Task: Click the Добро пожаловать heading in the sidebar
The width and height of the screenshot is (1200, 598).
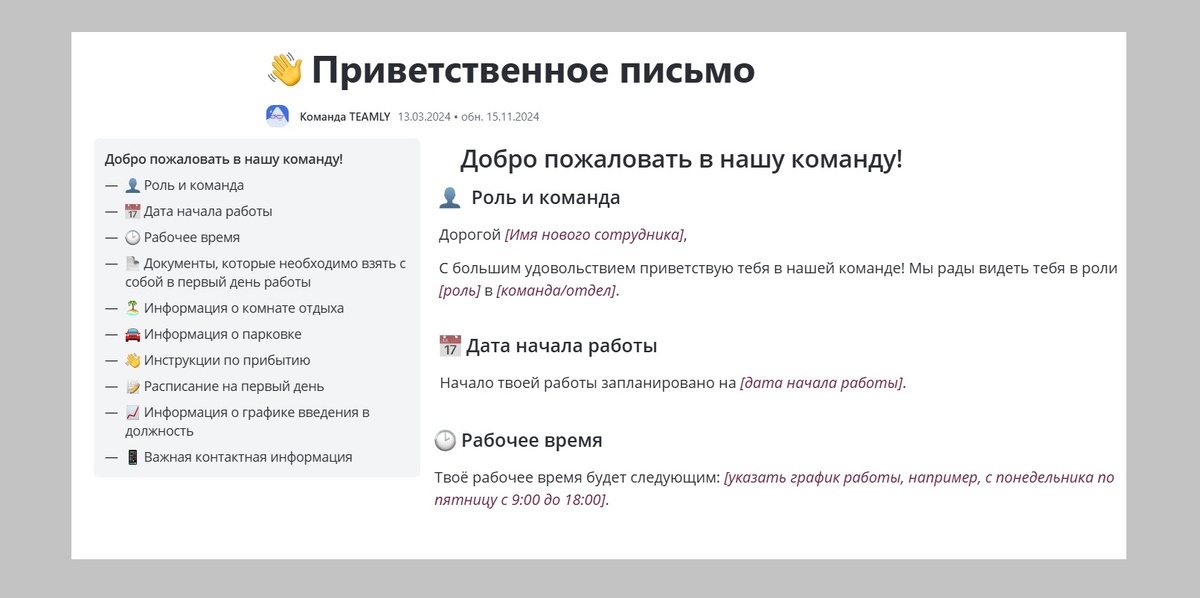Action: tap(222, 157)
